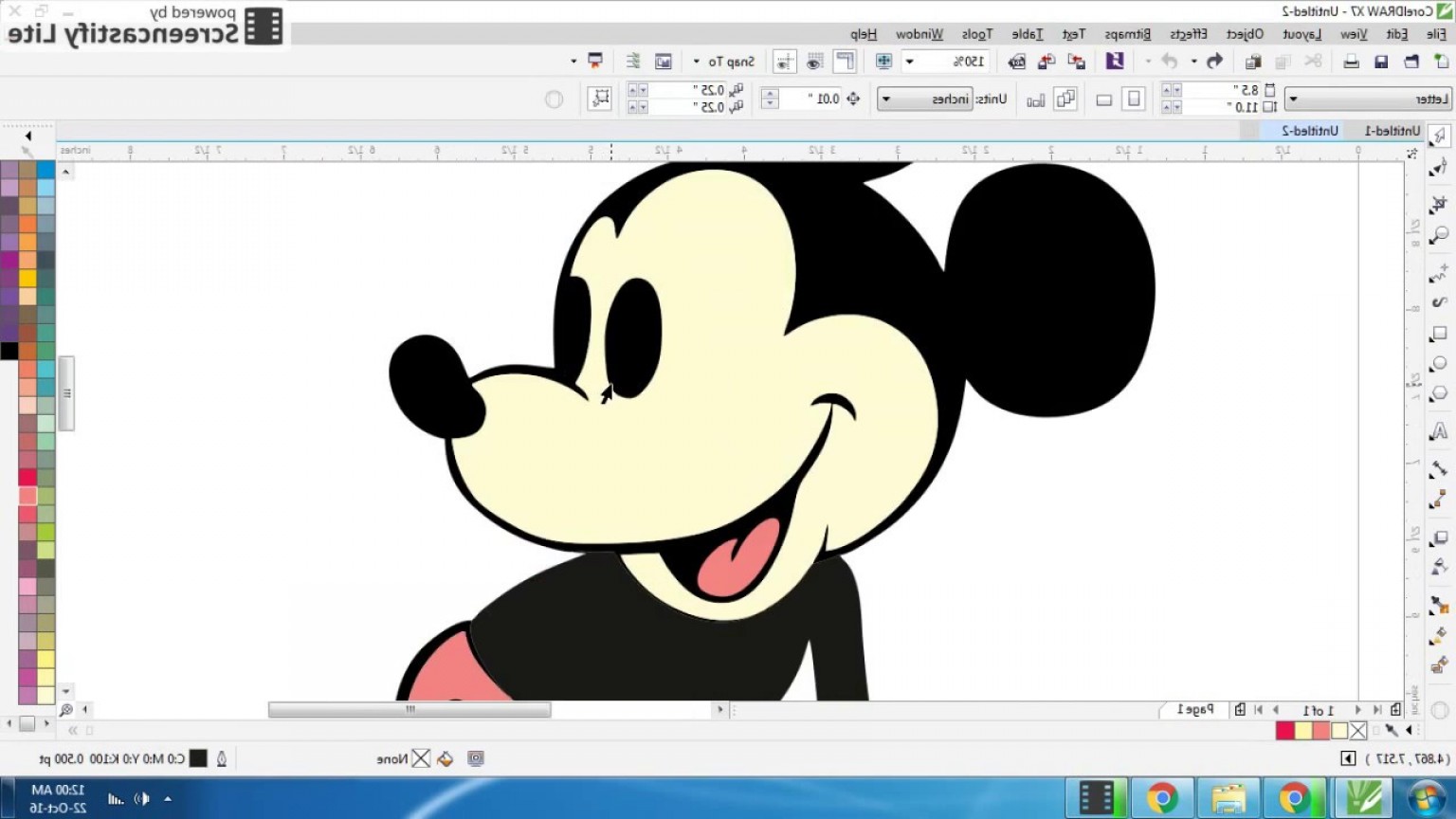Open the Redo history dropdown arrow
The width and height of the screenshot is (1456, 819).
[1148, 62]
